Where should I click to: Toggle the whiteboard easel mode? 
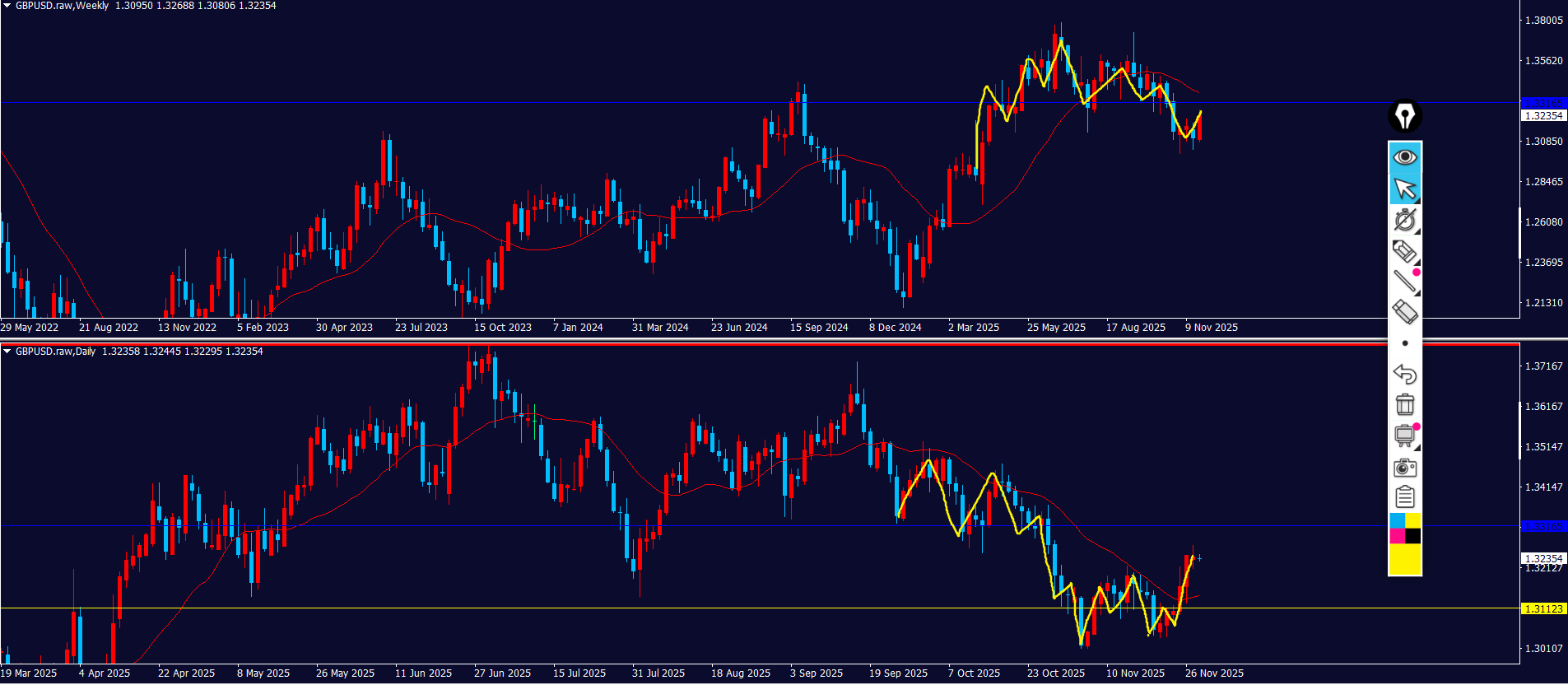click(1404, 436)
